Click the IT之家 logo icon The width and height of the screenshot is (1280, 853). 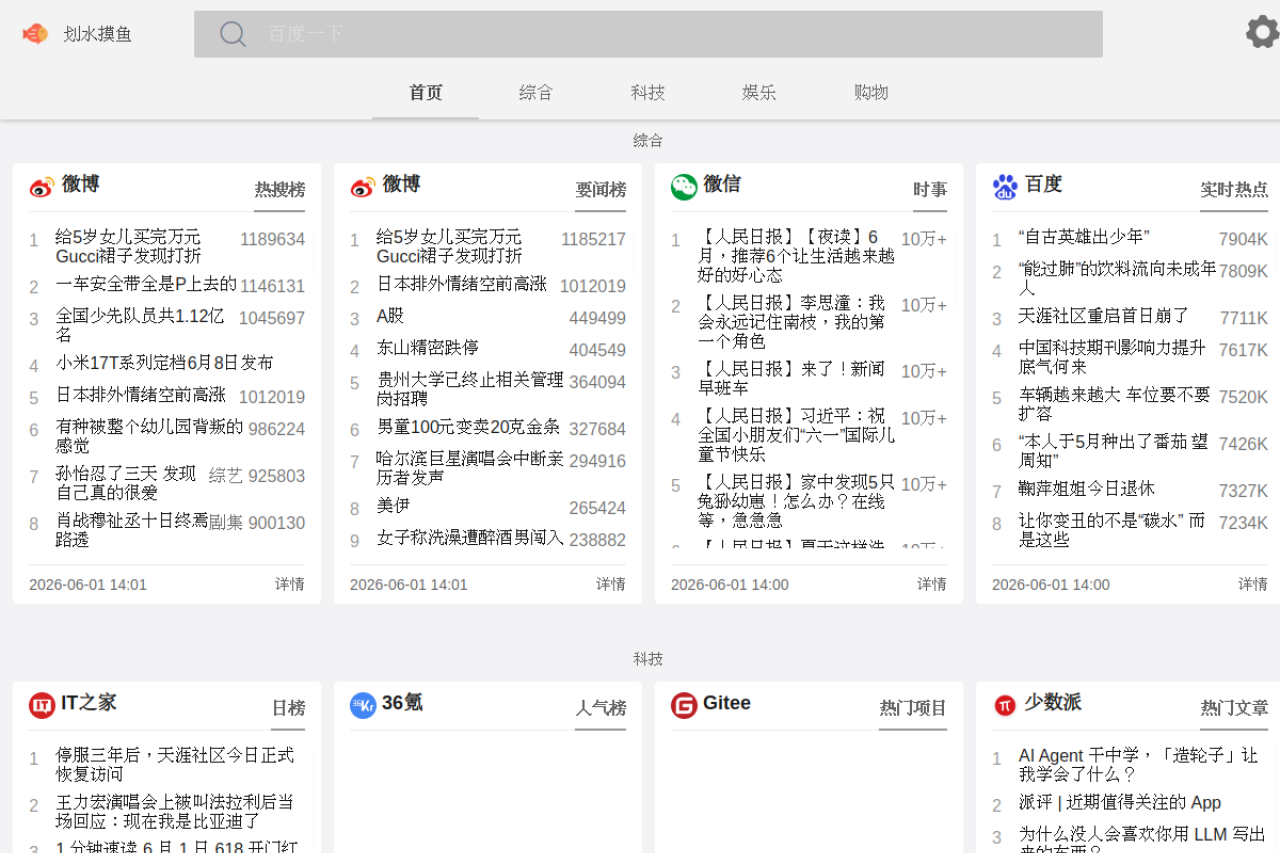pos(42,705)
